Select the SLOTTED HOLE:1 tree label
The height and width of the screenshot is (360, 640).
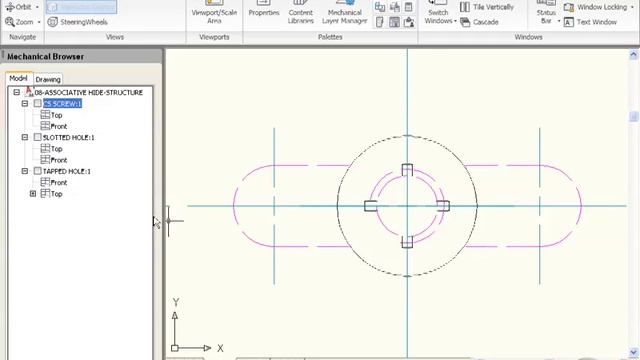click(69, 138)
